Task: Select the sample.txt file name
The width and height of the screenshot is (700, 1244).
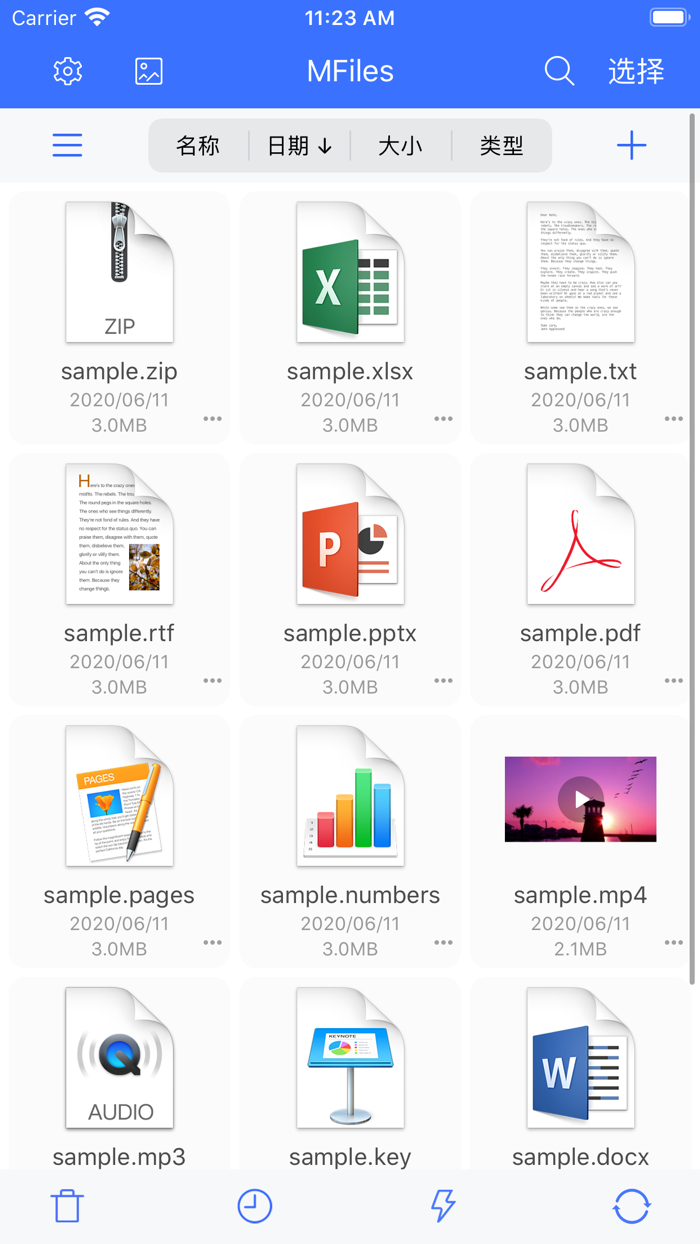Action: click(581, 372)
